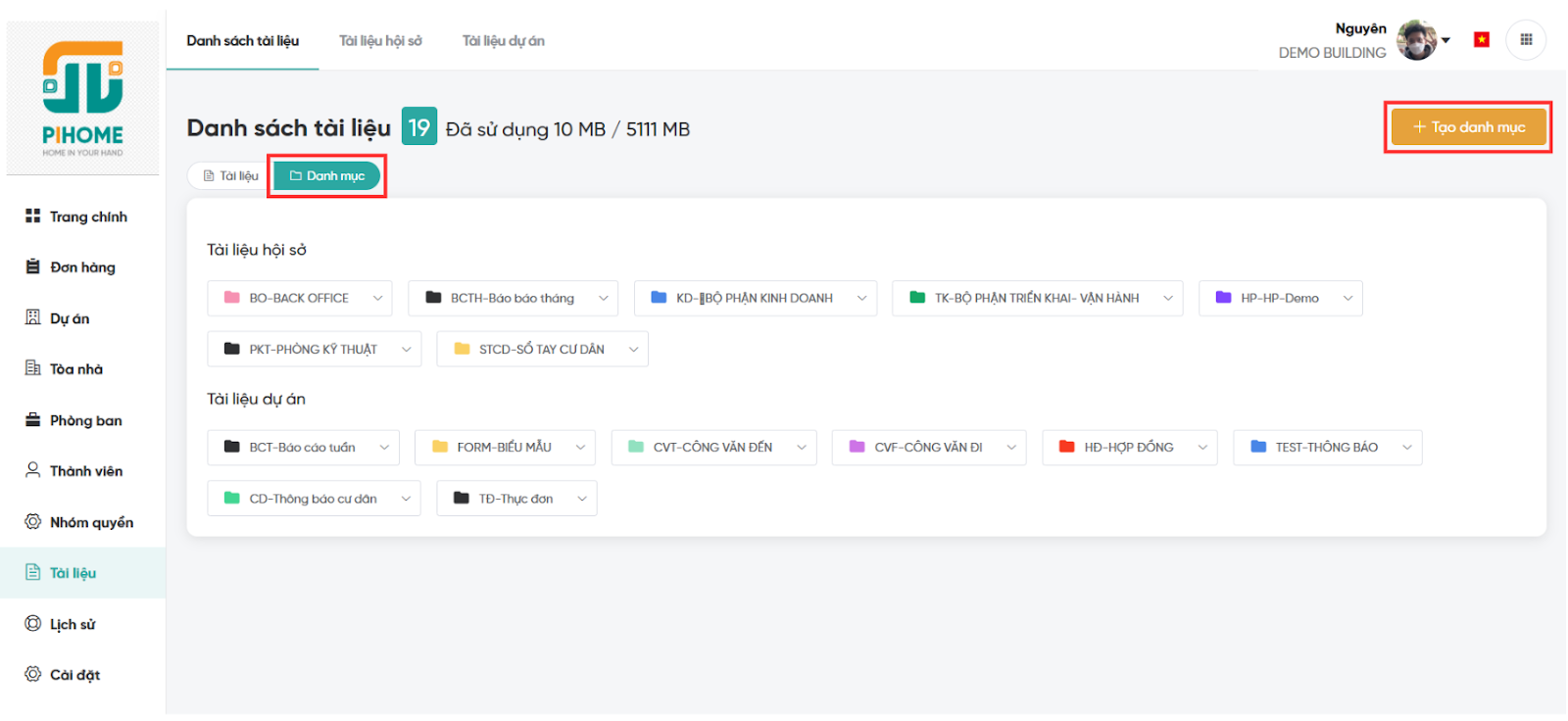The image size is (1568, 721).
Task: Click the Cài đặt gear icon
Action: click(33, 674)
